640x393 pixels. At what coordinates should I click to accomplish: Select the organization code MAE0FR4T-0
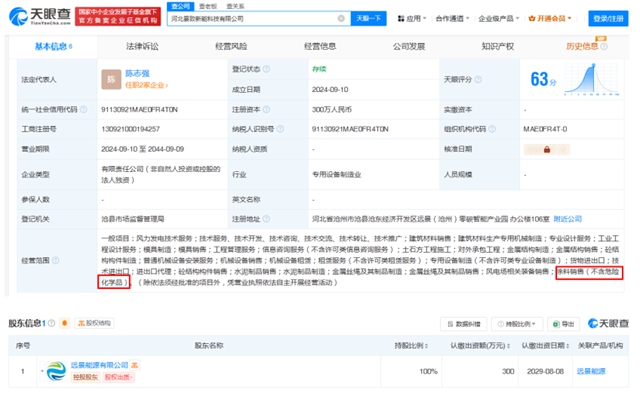545,129
